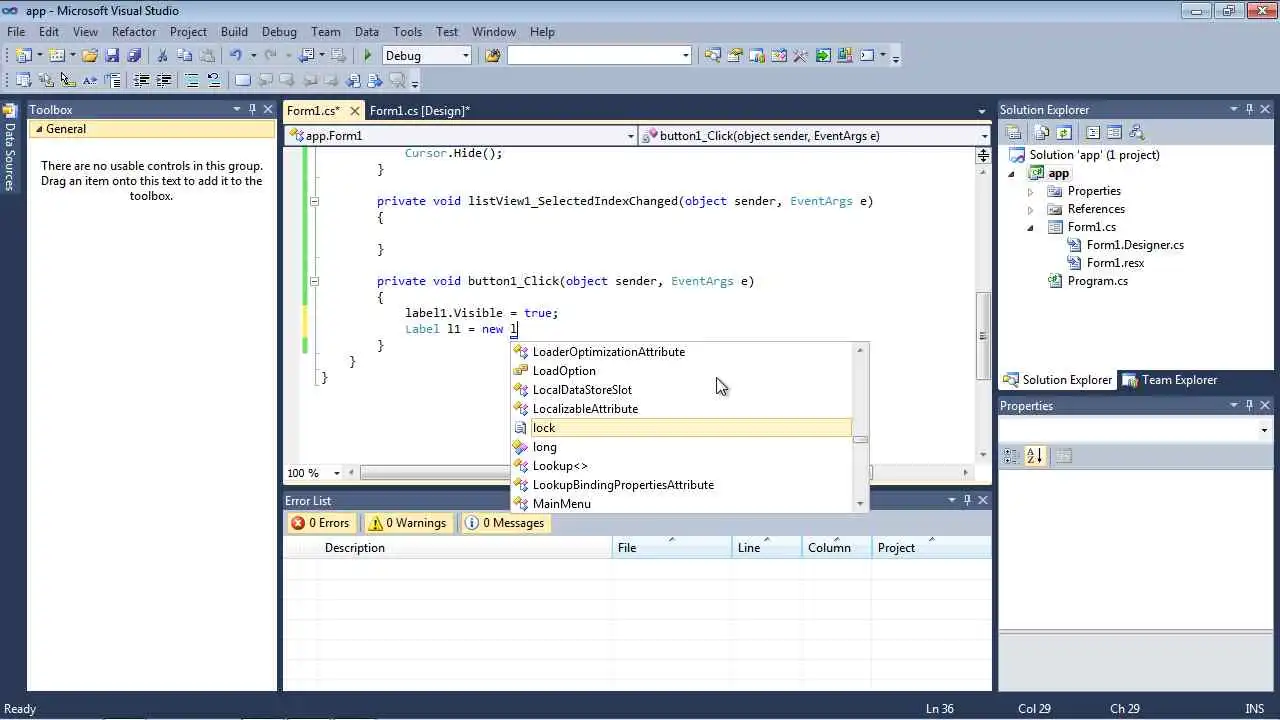Screen dimensions: 1280x720
Task: Sort Error List by Line column
Action: pos(767,547)
